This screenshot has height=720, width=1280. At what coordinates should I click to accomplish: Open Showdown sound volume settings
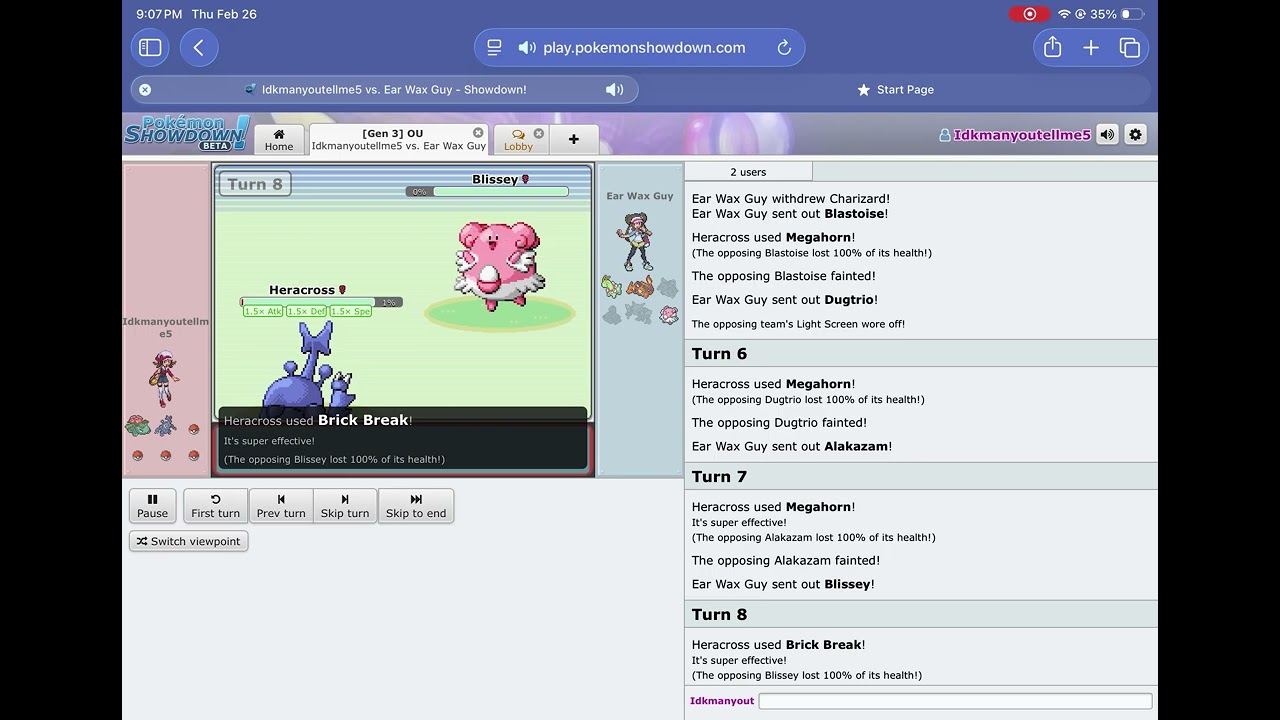coord(1107,134)
